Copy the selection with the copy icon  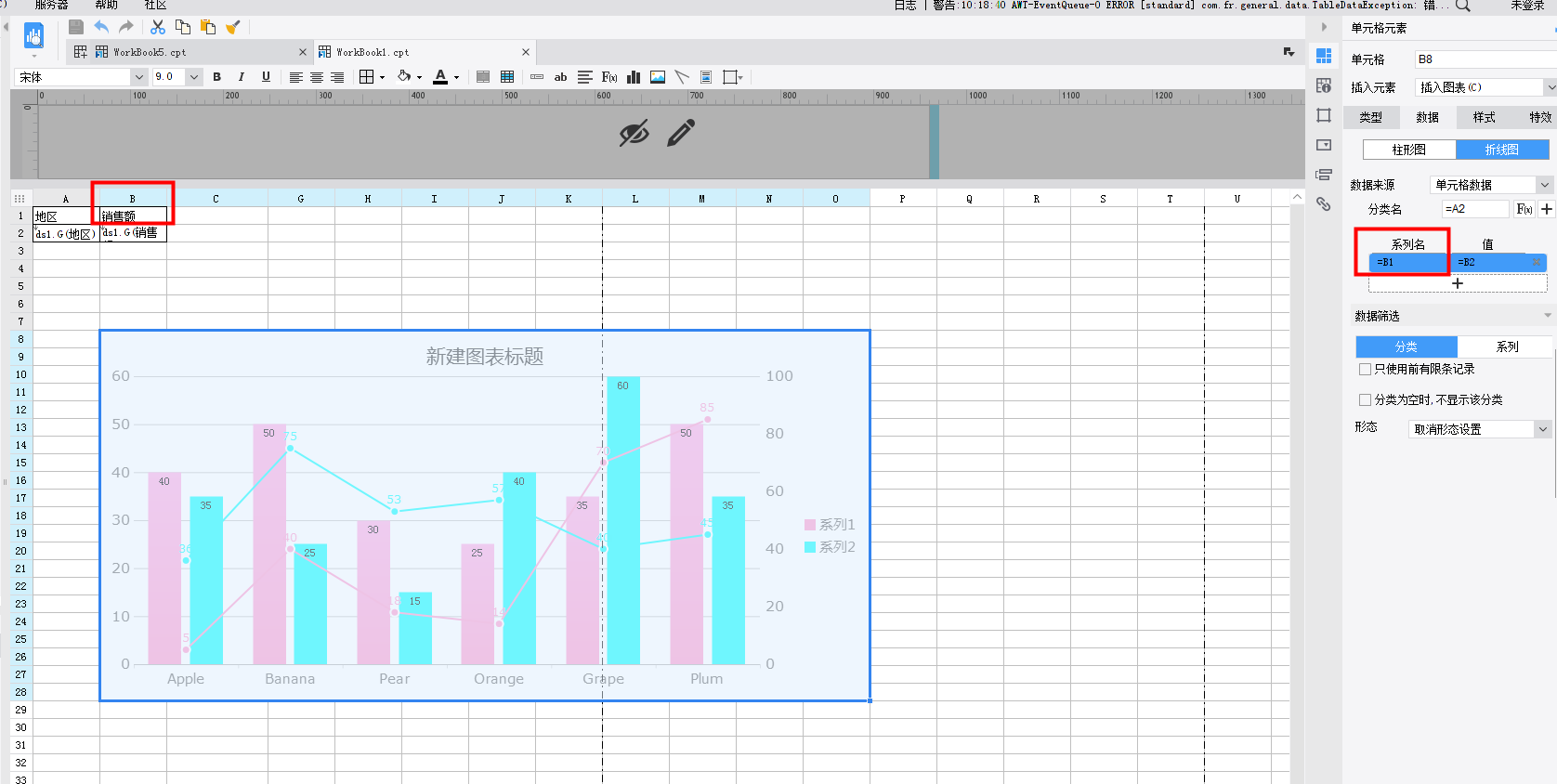click(x=183, y=27)
